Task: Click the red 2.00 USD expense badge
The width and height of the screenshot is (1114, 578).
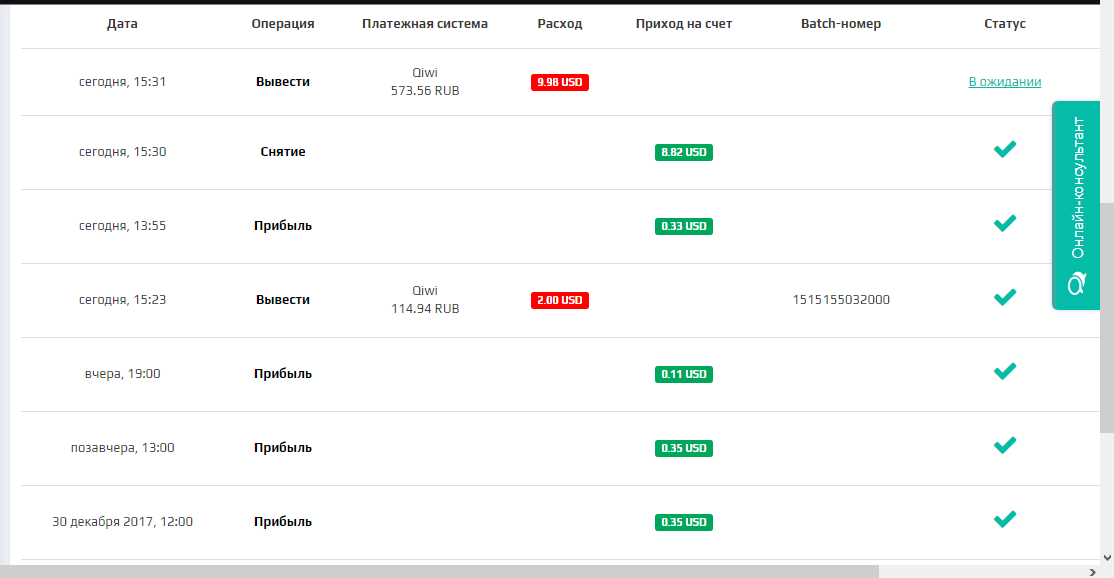Action: tap(560, 300)
